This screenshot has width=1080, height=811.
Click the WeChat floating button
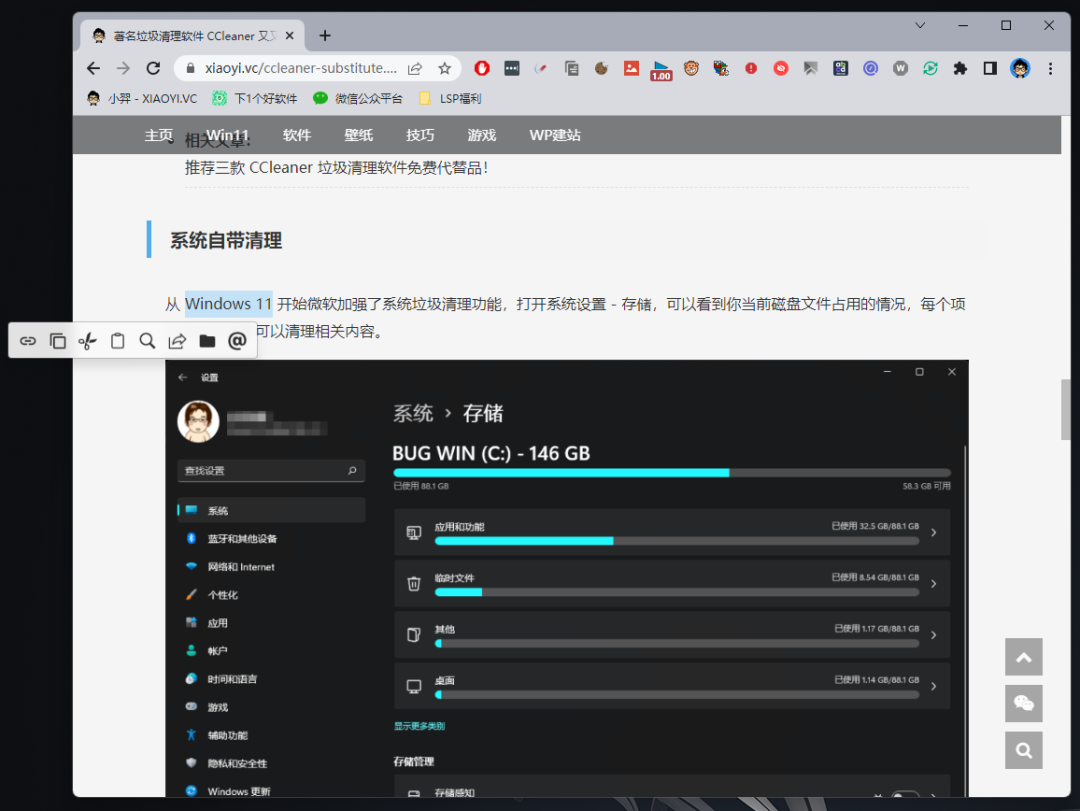tap(1024, 704)
